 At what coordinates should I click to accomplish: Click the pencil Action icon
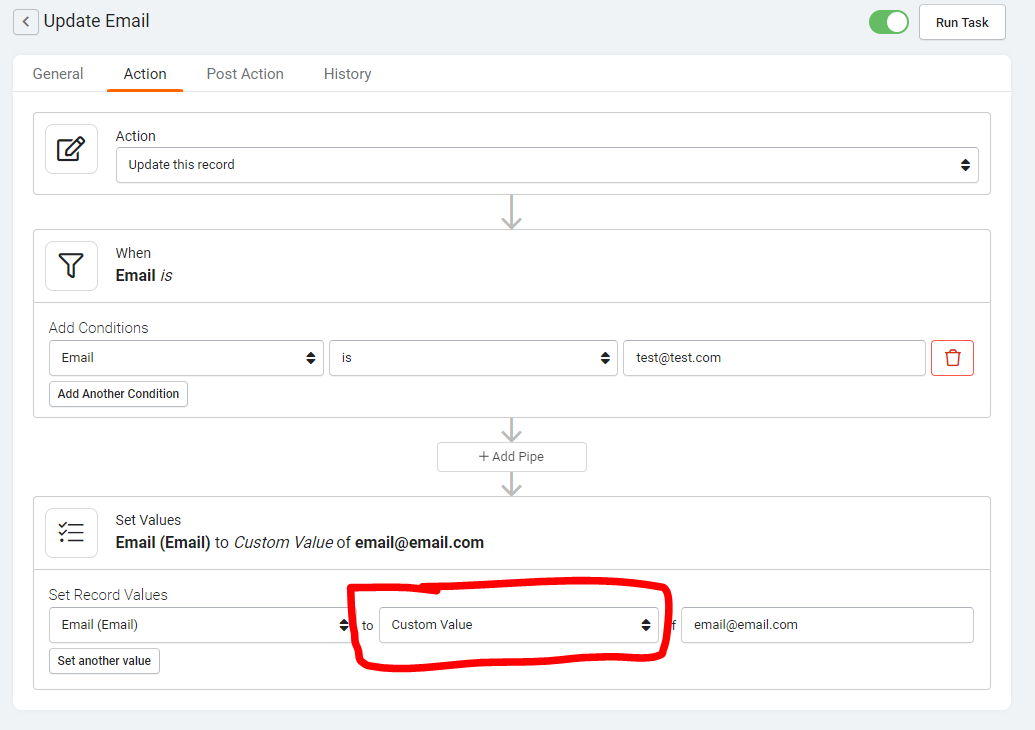[x=71, y=147]
